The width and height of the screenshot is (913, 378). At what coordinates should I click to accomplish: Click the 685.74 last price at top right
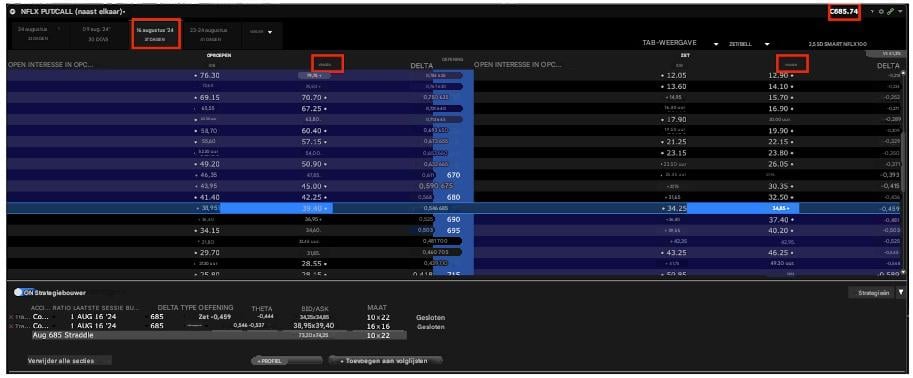pyautogui.click(x=844, y=12)
